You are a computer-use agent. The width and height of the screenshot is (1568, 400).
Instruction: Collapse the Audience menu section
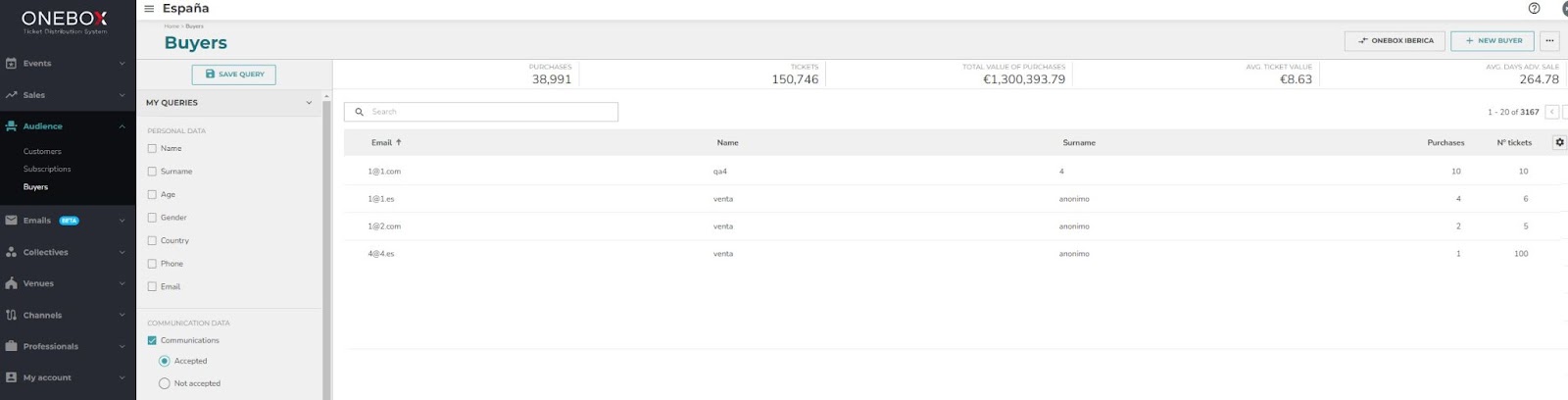[x=122, y=126]
